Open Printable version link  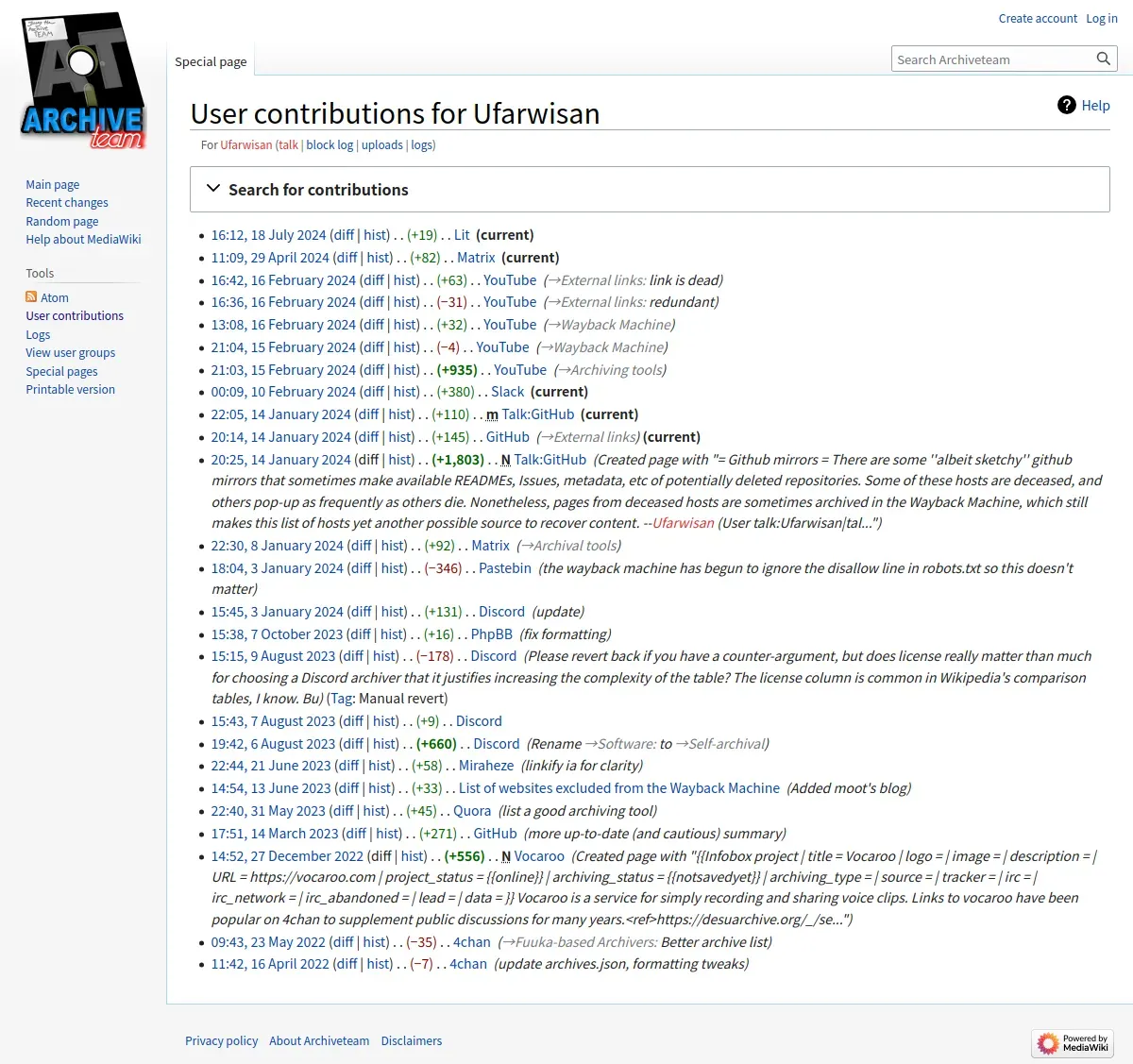(x=71, y=389)
